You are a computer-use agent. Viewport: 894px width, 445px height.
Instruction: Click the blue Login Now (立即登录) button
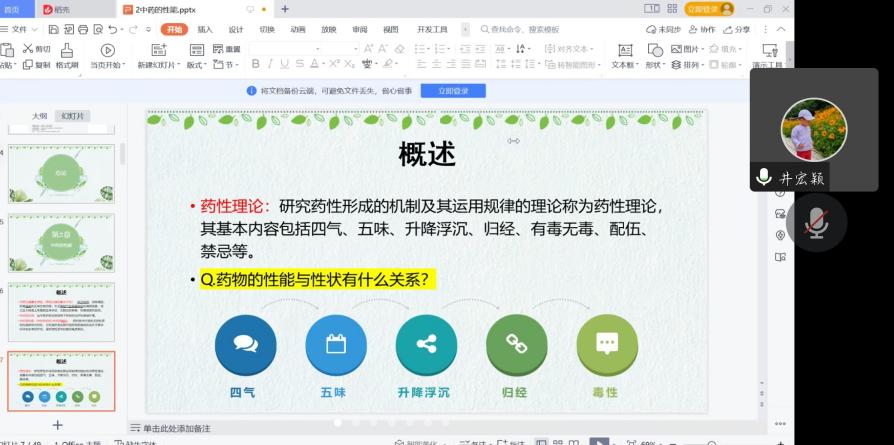coord(453,91)
